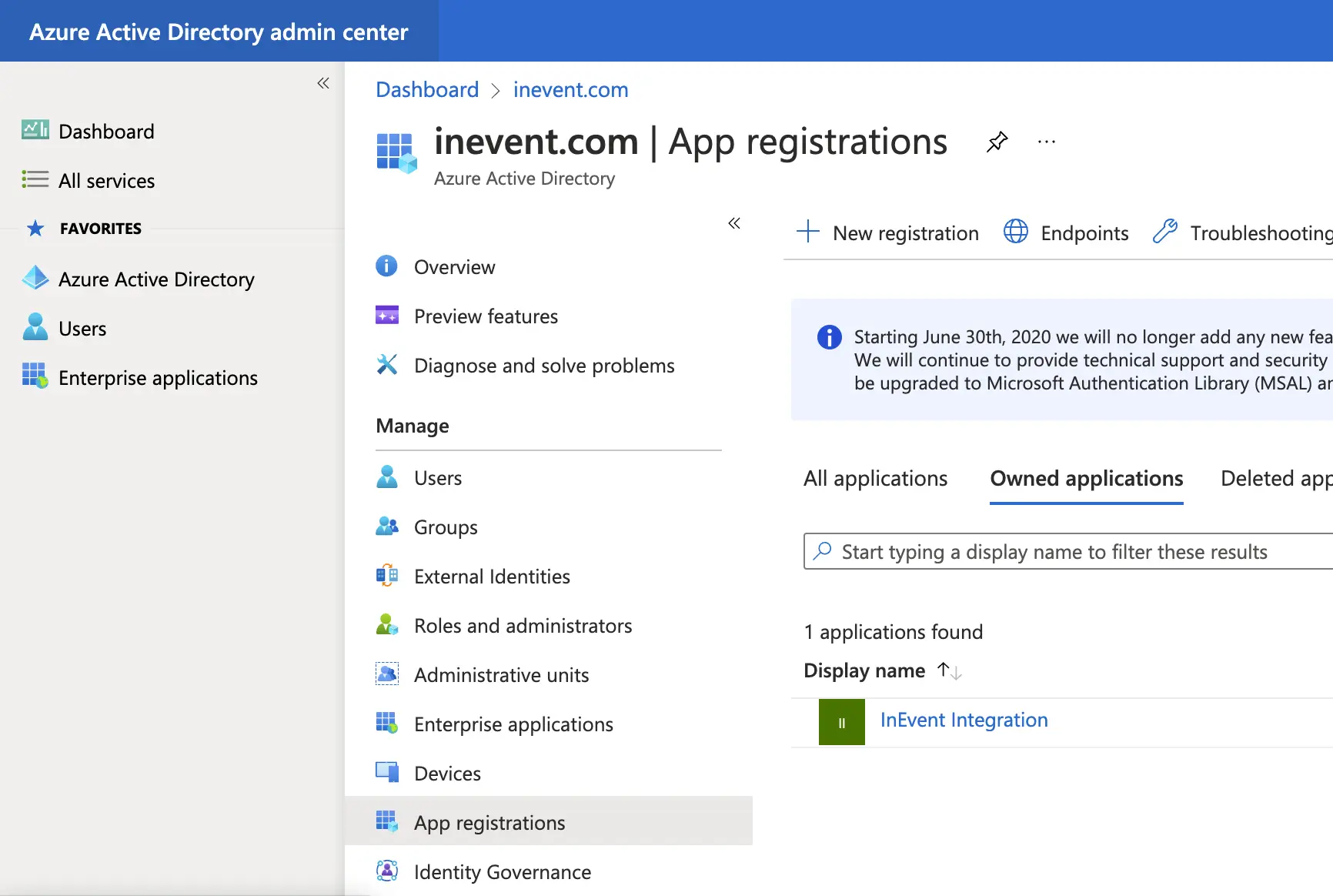This screenshot has width=1333, height=896.
Task: Click the Manage Enterprise applications icon
Action: 386,723
